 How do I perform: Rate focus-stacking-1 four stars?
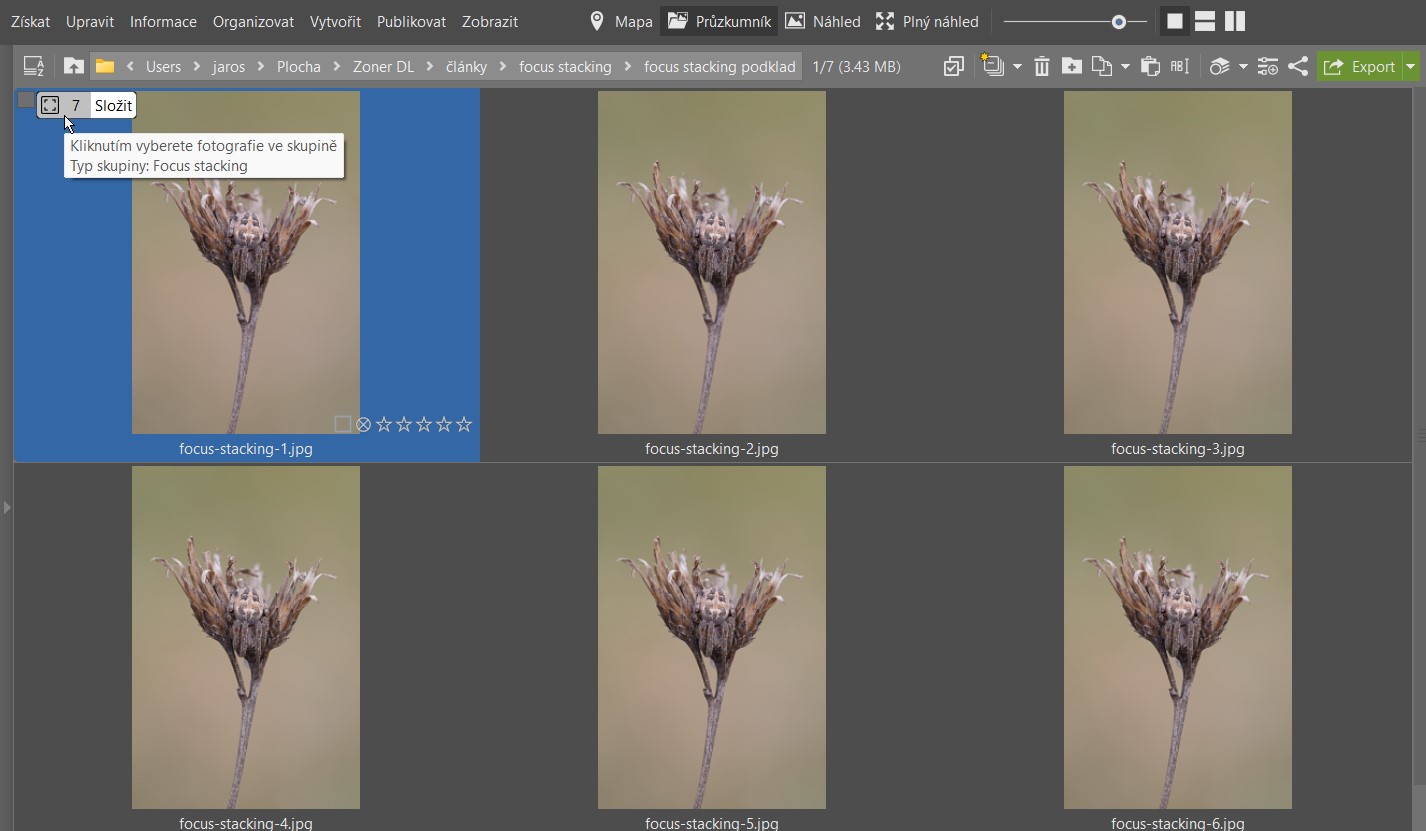[444, 424]
